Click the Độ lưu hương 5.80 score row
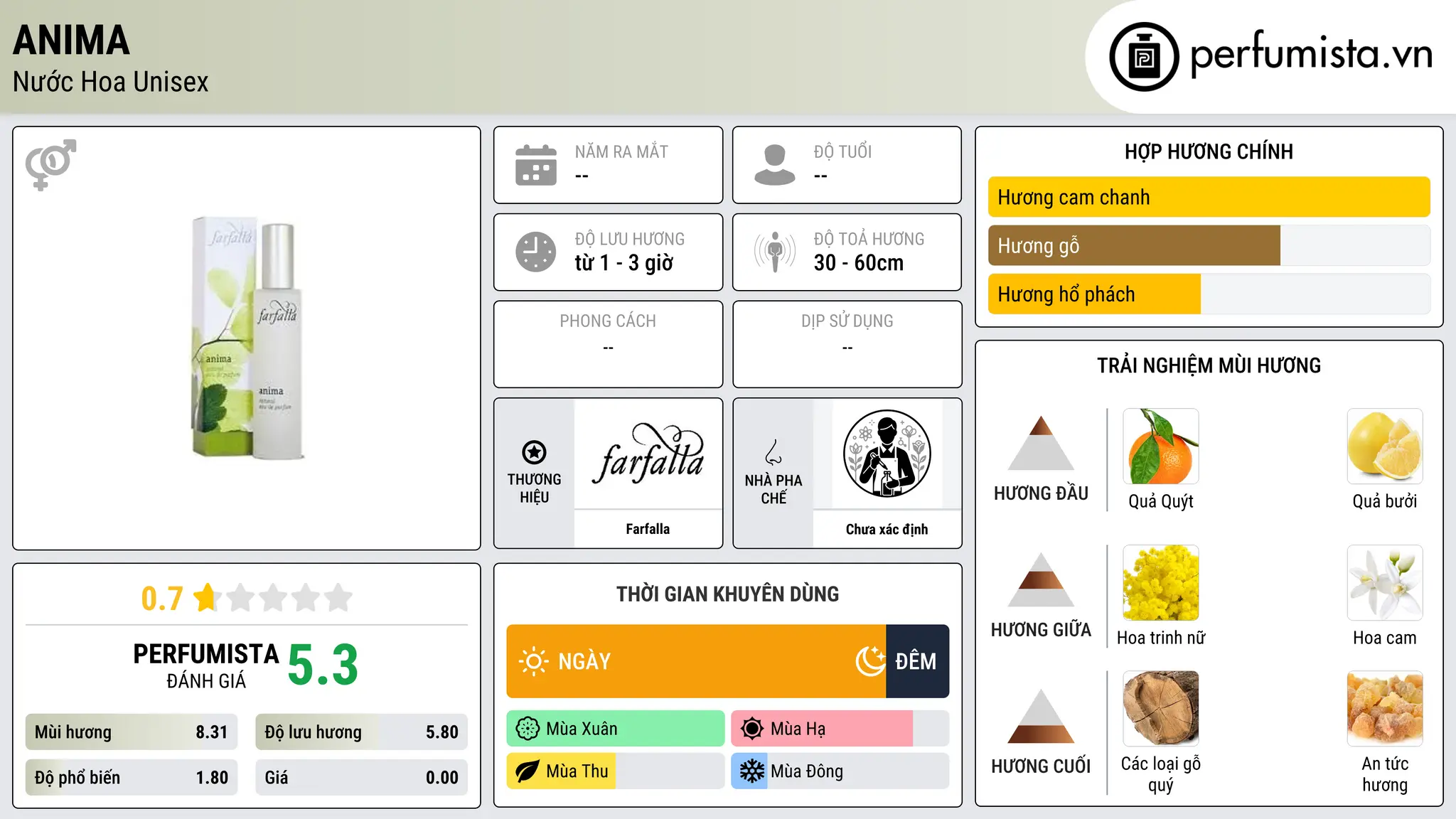1456x819 pixels. pyautogui.click(x=361, y=732)
